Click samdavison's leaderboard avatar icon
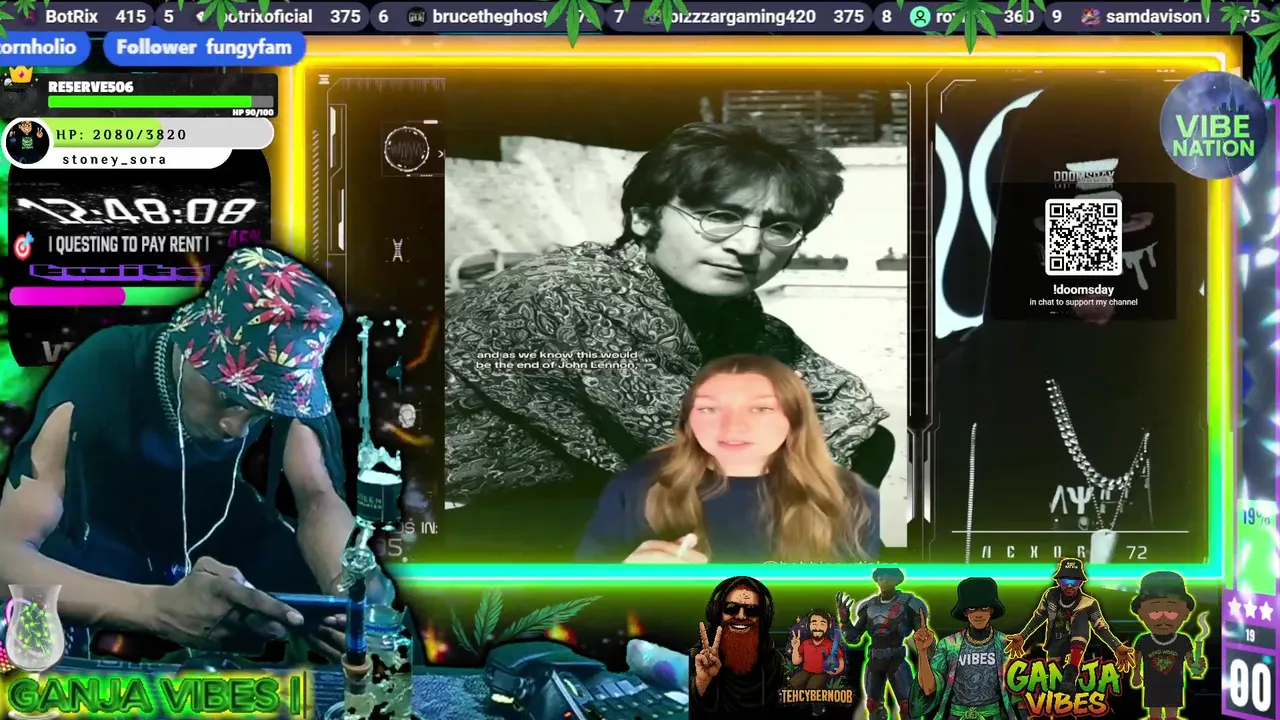The image size is (1280, 720). [x=1090, y=17]
